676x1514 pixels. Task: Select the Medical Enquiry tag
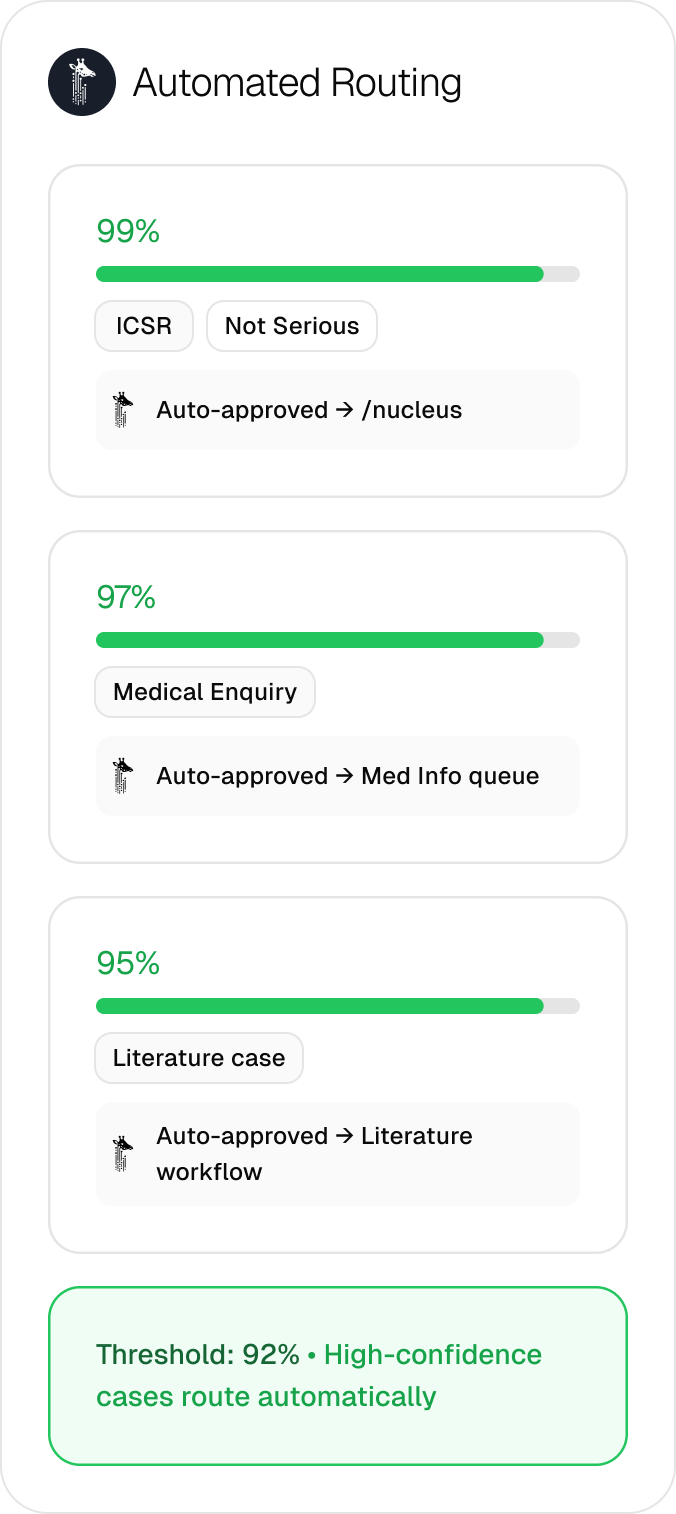click(x=205, y=692)
